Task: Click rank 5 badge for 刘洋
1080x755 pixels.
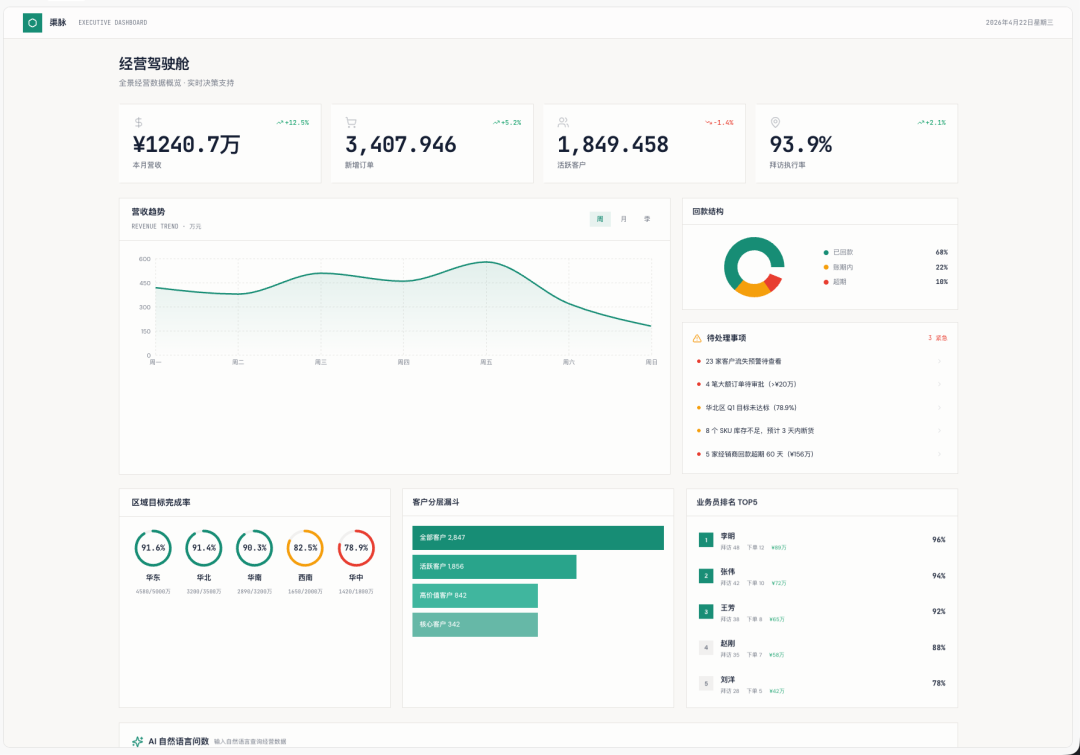Action: click(706, 683)
